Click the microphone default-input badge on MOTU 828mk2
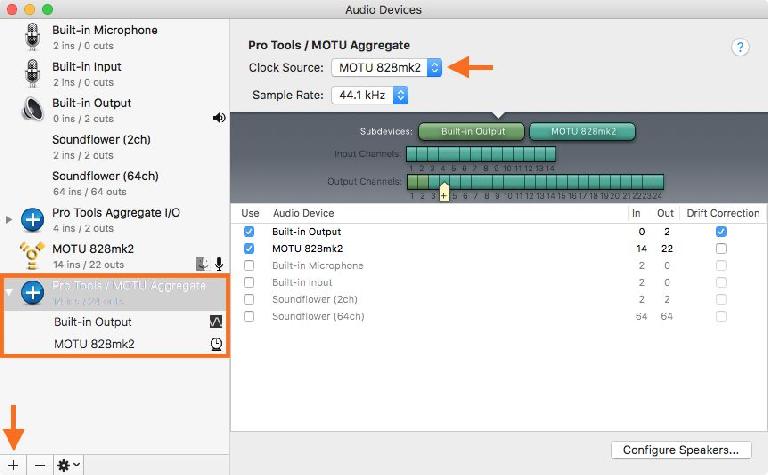The height and width of the screenshot is (475, 768). pyautogui.click(x=219, y=264)
